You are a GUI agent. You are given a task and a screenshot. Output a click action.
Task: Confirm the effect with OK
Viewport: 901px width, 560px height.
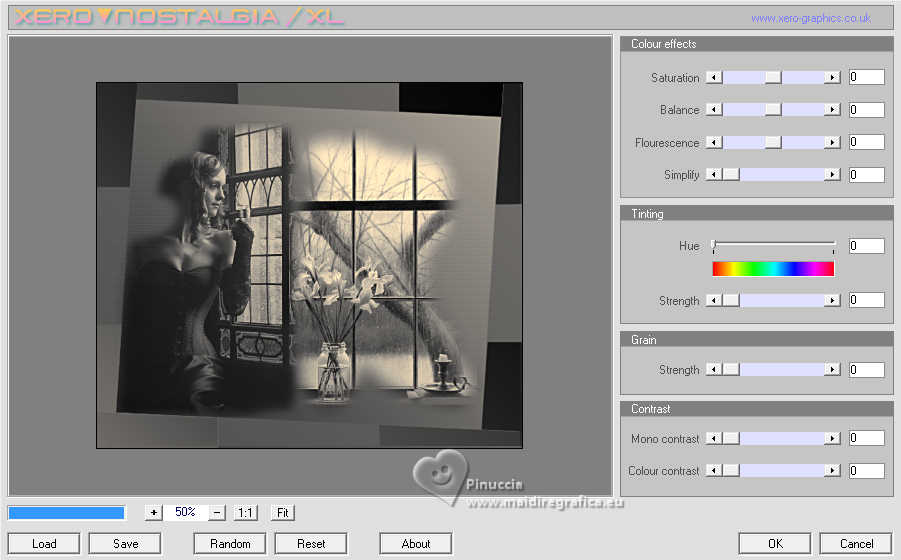click(x=775, y=543)
